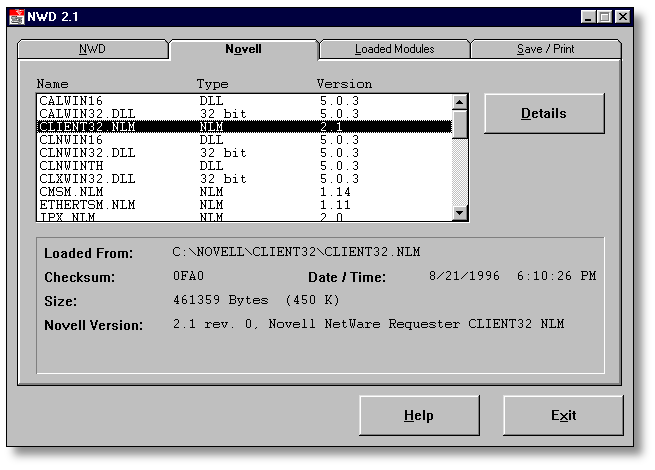This screenshot has width=655, height=470.
Task: Click the date 8/21/1996 6:10:26 PM
Action: (513, 276)
